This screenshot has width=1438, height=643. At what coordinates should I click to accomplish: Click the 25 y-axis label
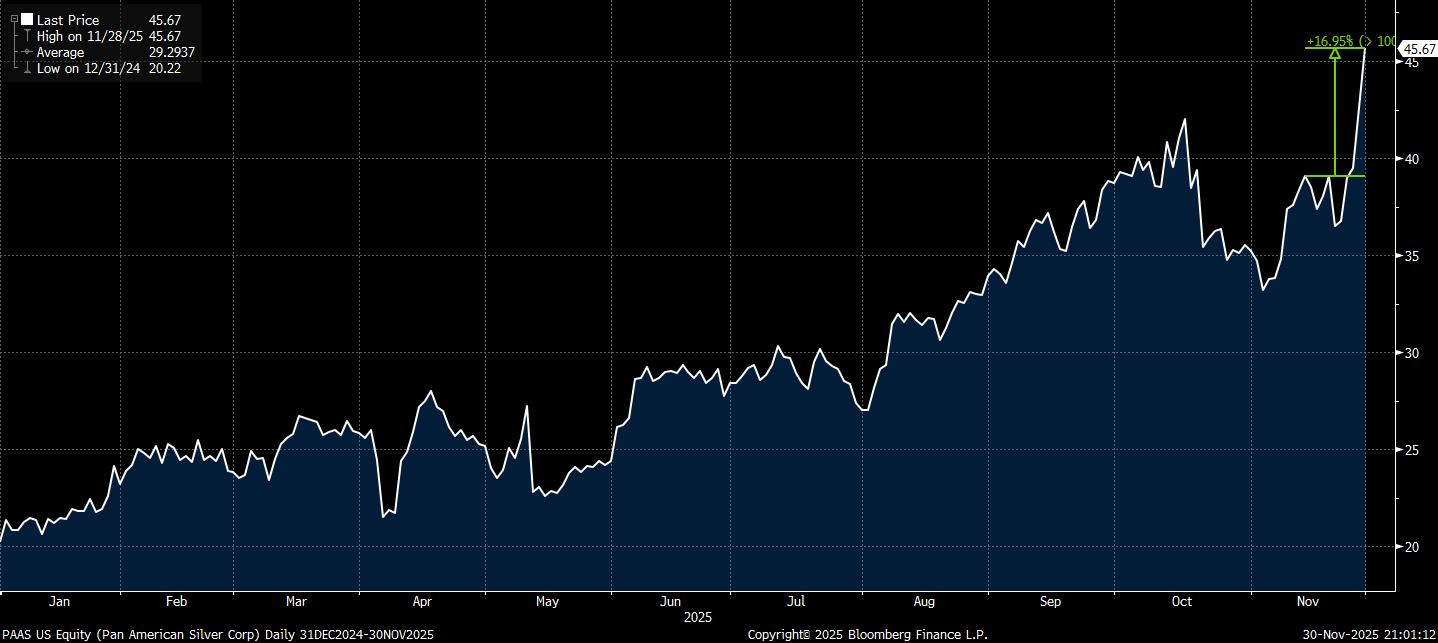click(1410, 450)
